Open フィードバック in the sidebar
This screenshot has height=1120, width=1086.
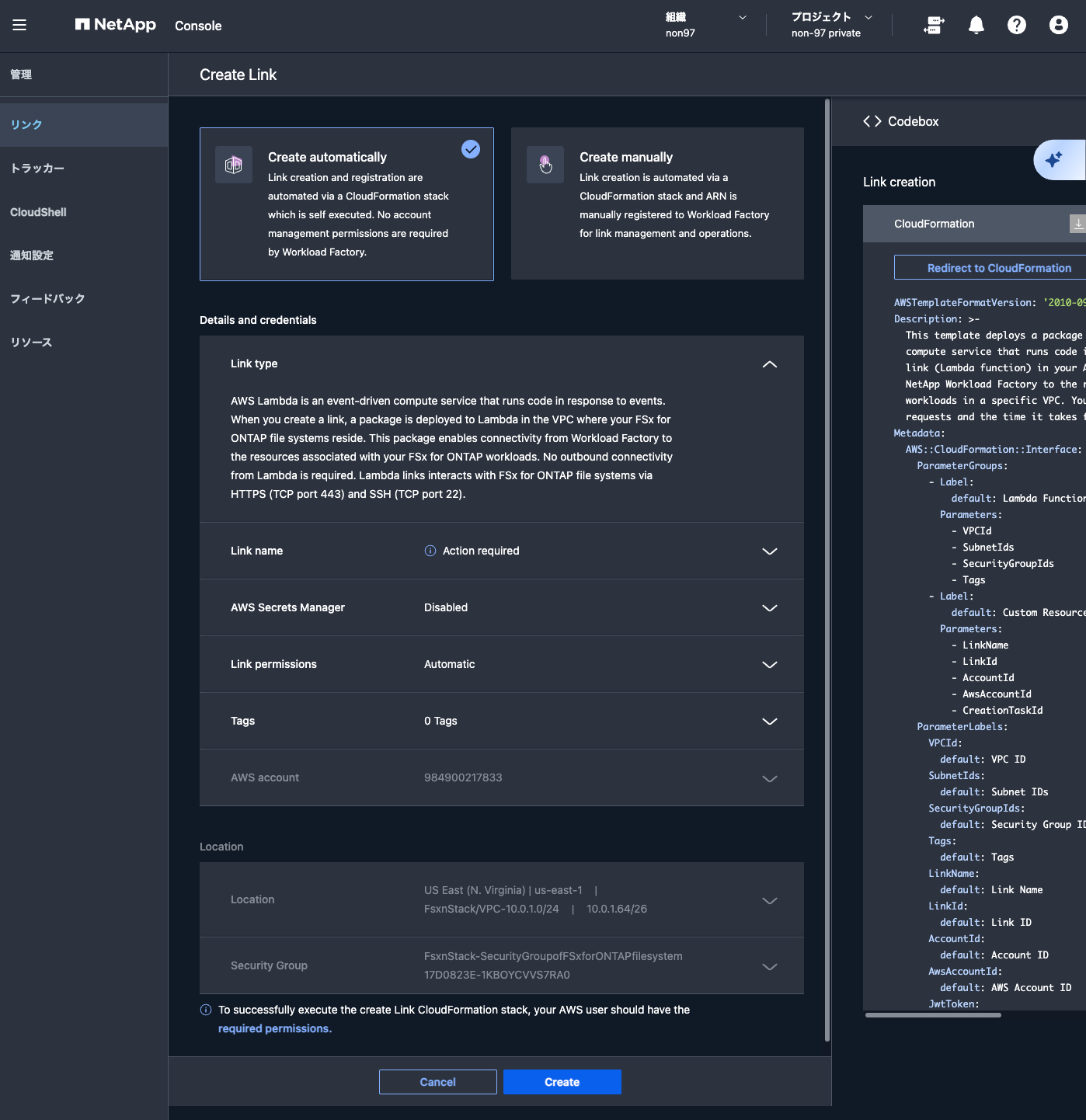tap(84, 299)
